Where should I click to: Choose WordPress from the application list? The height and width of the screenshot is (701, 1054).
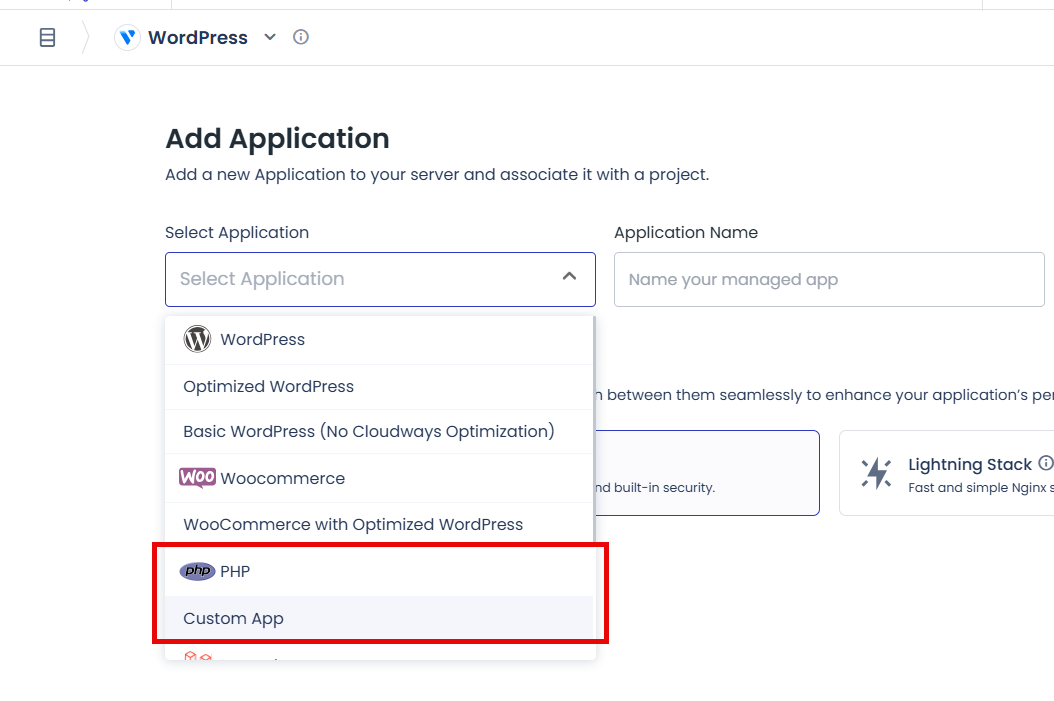[379, 339]
